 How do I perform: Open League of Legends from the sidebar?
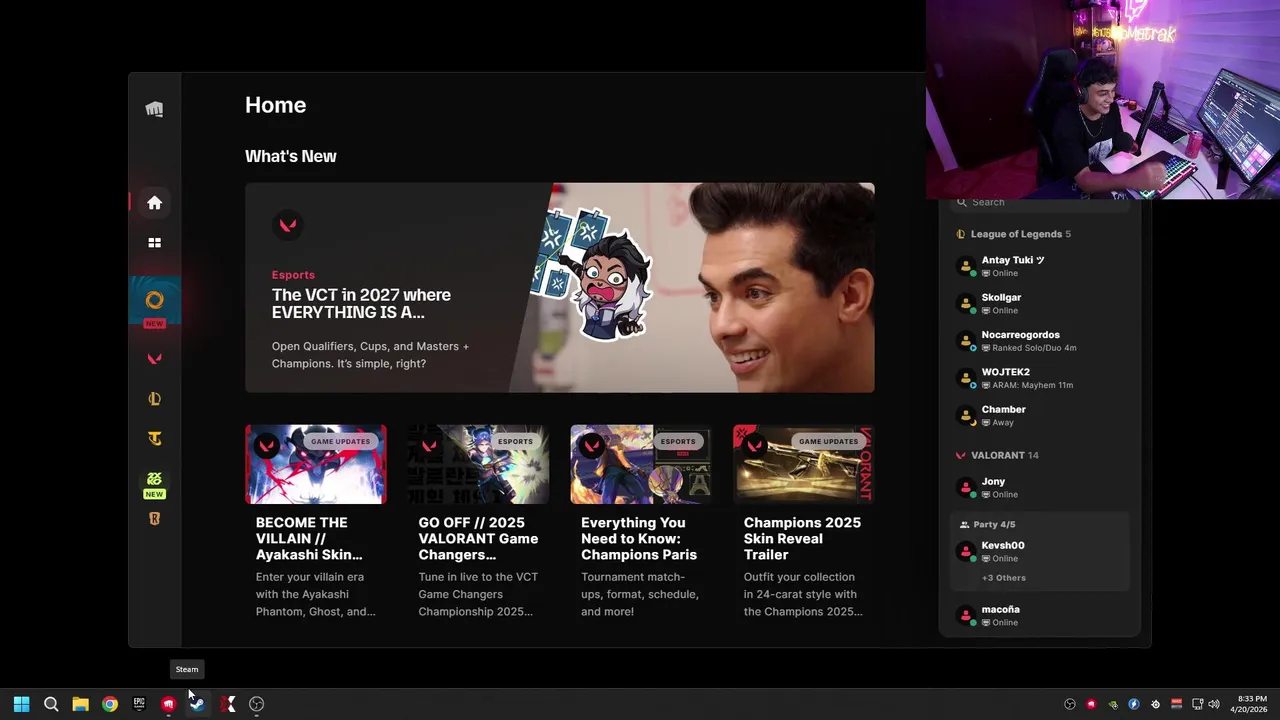[x=154, y=399]
